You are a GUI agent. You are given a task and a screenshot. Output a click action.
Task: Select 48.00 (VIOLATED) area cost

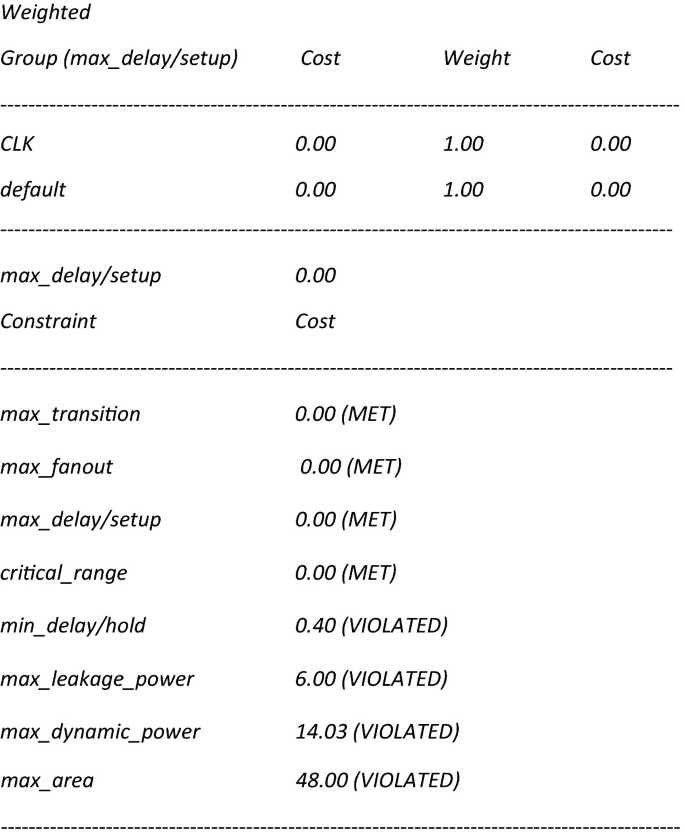click(x=378, y=780)
